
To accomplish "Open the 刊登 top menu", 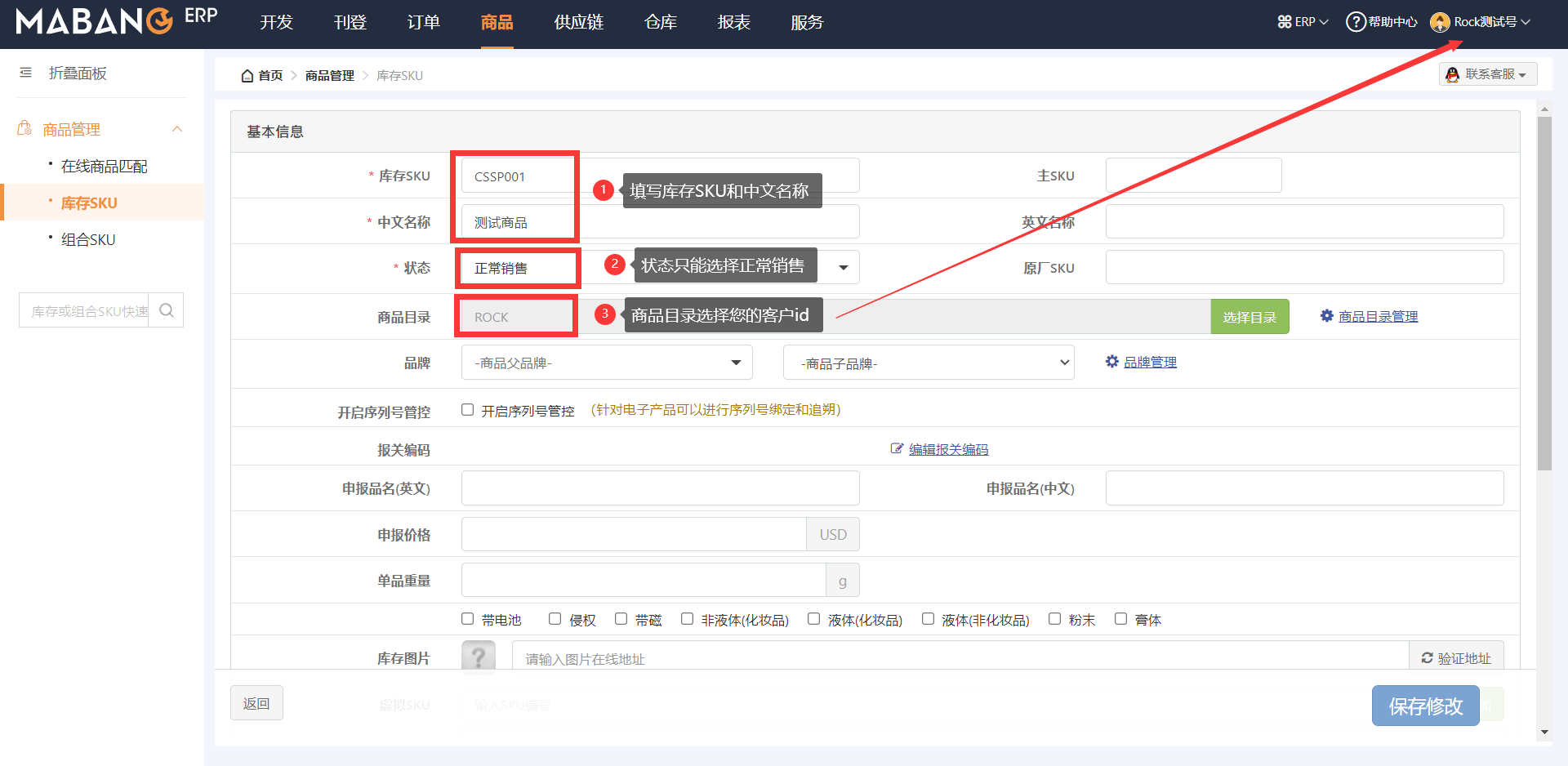I will 350,23.
